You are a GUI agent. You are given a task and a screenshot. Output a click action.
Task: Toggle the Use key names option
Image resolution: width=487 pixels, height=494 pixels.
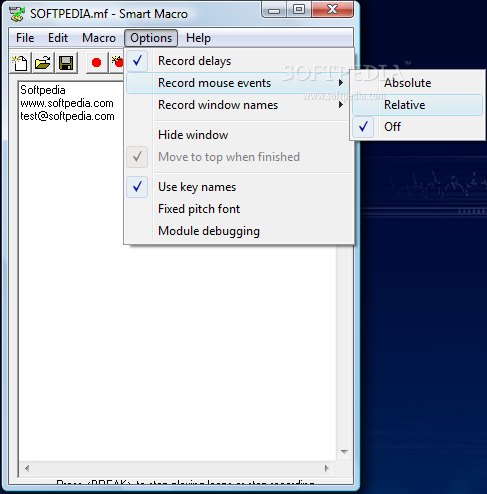pyautogui.click(x=239, y=187)
